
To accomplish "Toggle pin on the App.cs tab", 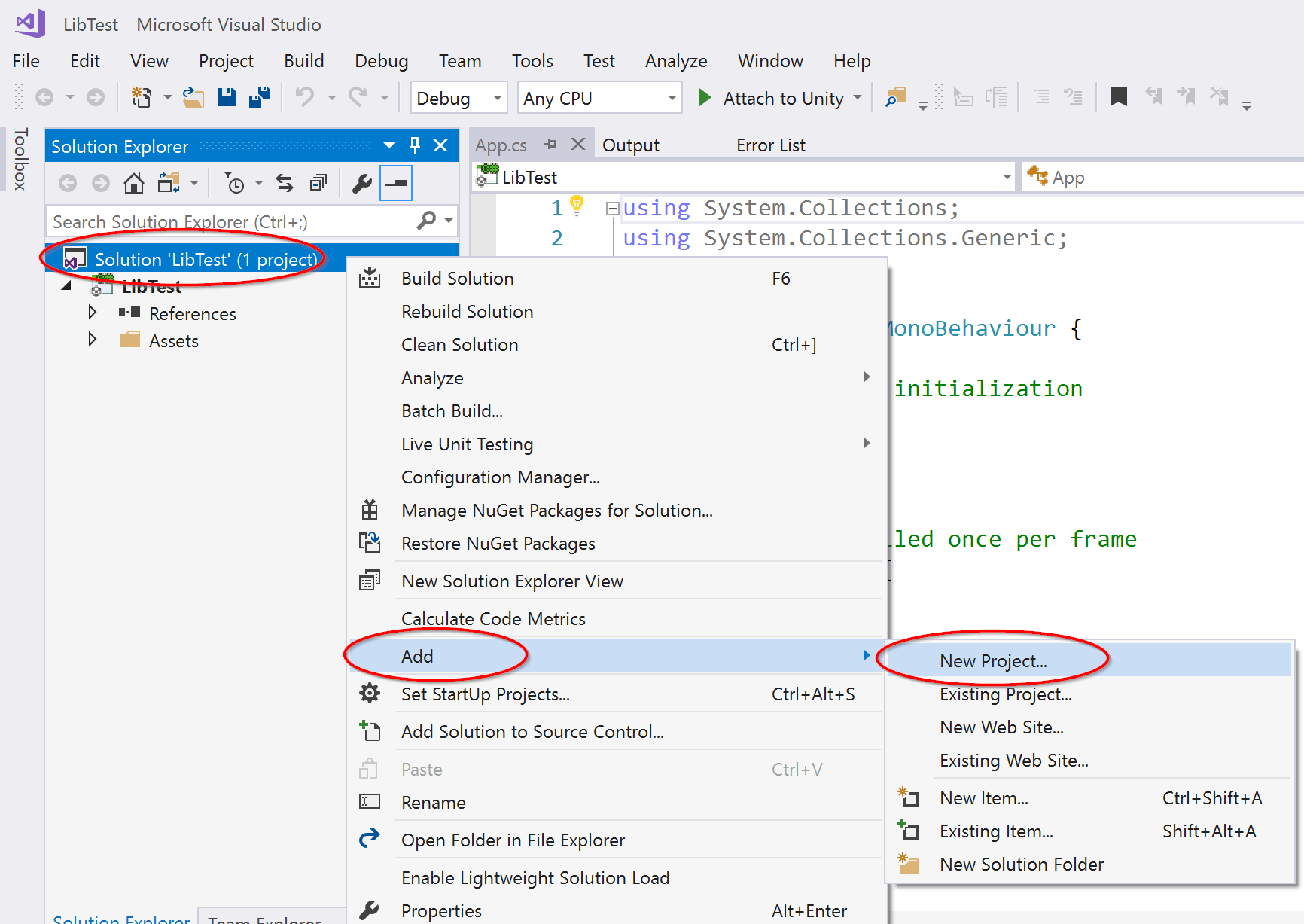I will [x=550, y=144].
